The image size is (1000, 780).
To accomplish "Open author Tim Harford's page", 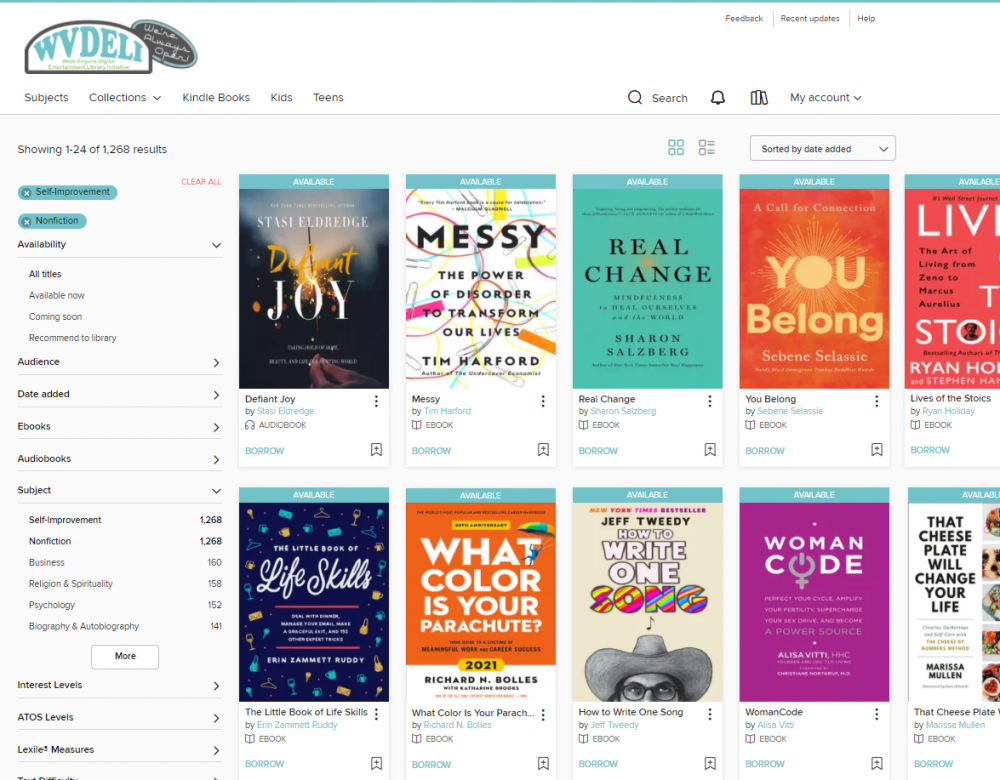I will click(448, 411).
